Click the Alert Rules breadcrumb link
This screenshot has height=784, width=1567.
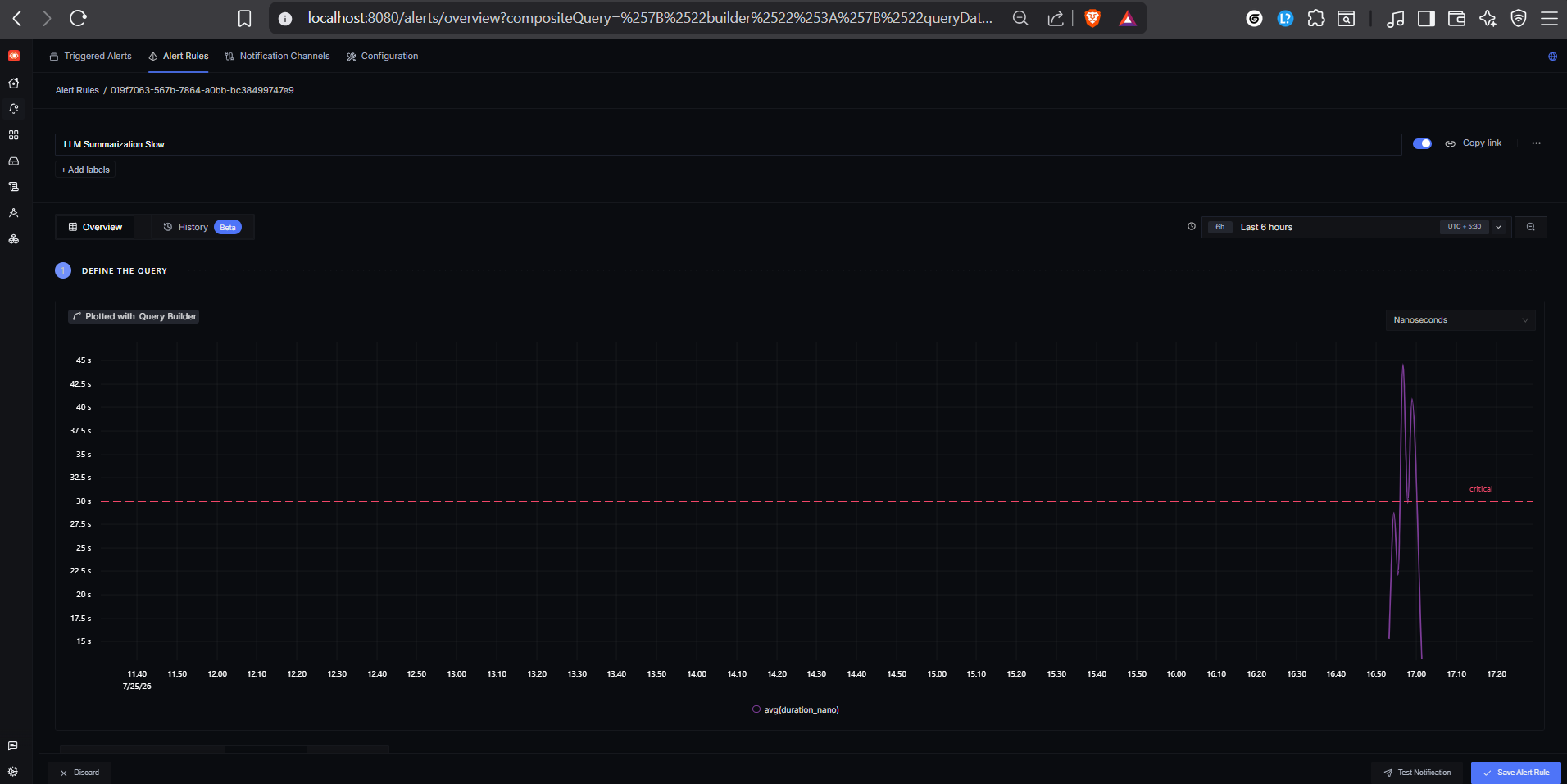[77, 90]
